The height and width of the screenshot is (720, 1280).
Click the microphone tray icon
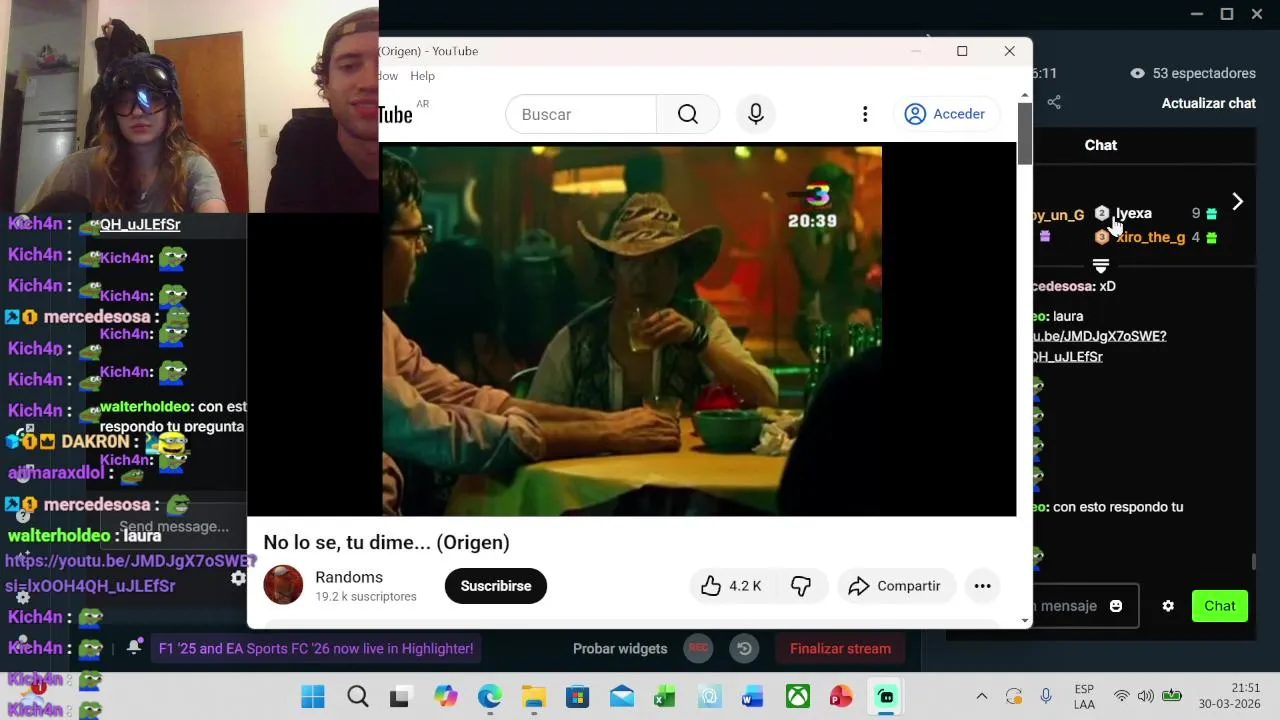pyautogui.click(x=1046, y=696)
